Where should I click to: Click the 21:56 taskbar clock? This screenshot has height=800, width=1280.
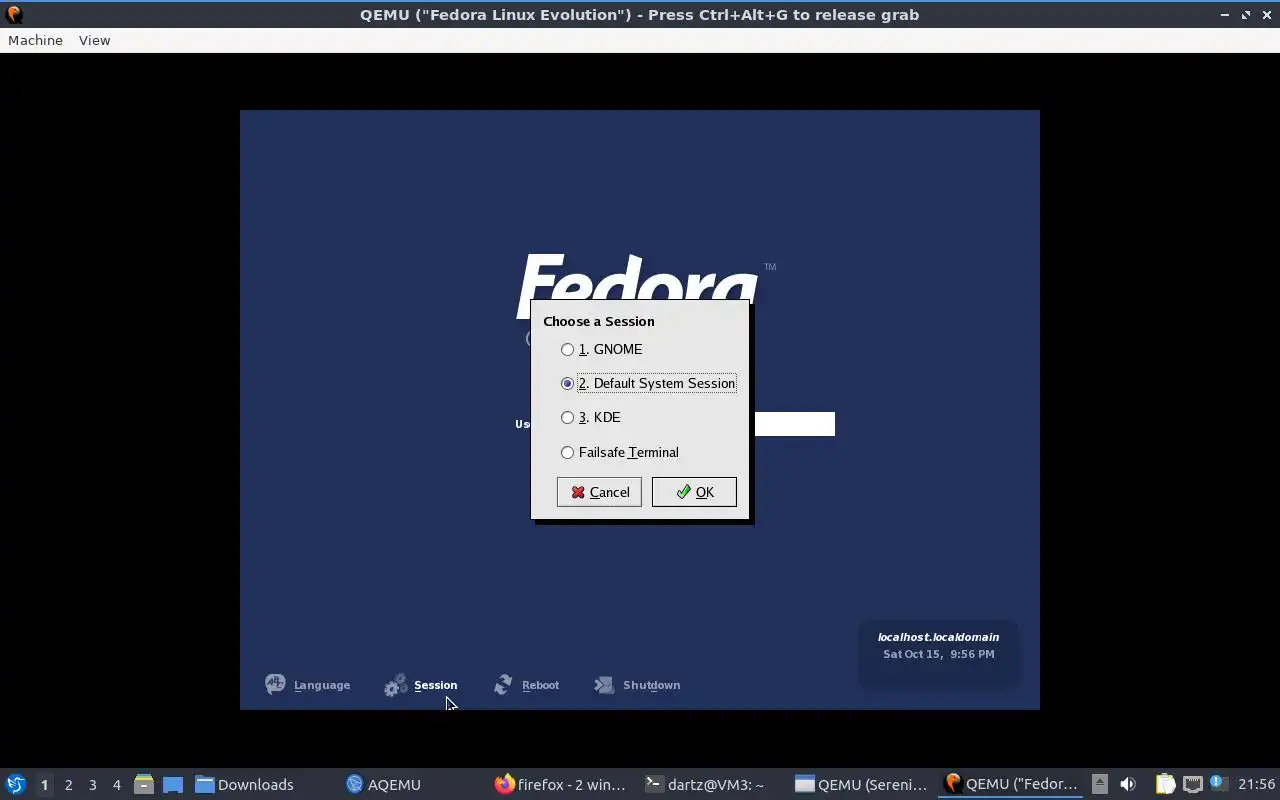tap(1256, 785)
